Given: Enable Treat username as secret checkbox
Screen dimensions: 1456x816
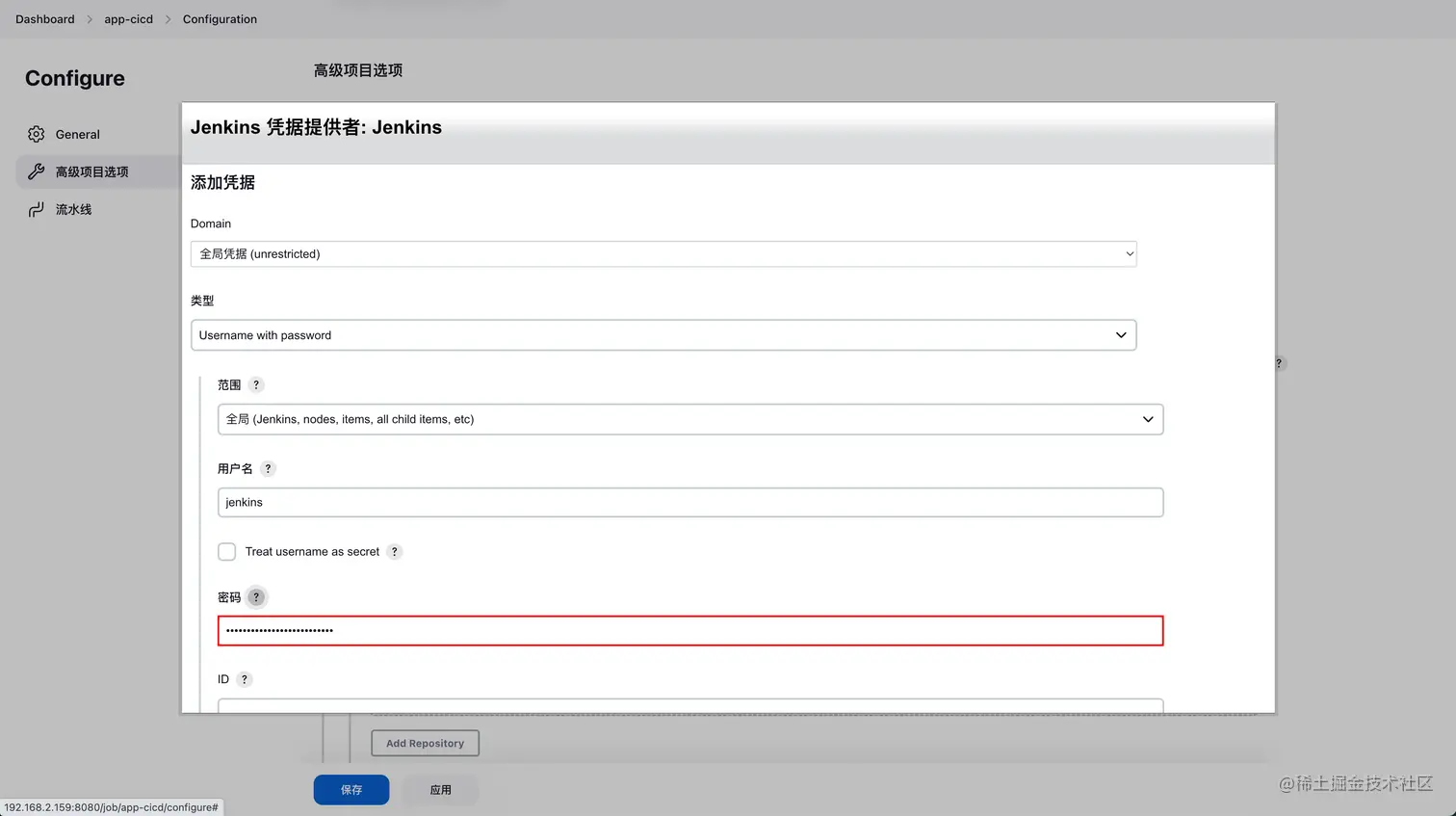Looking at the screenshot, I should 226,551.
